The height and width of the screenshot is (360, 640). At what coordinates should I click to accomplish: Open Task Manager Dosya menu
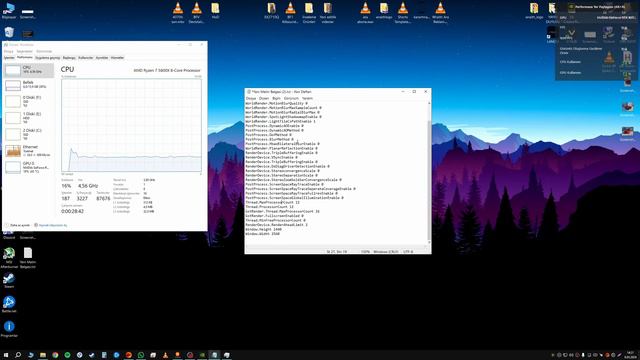(9, 51)
